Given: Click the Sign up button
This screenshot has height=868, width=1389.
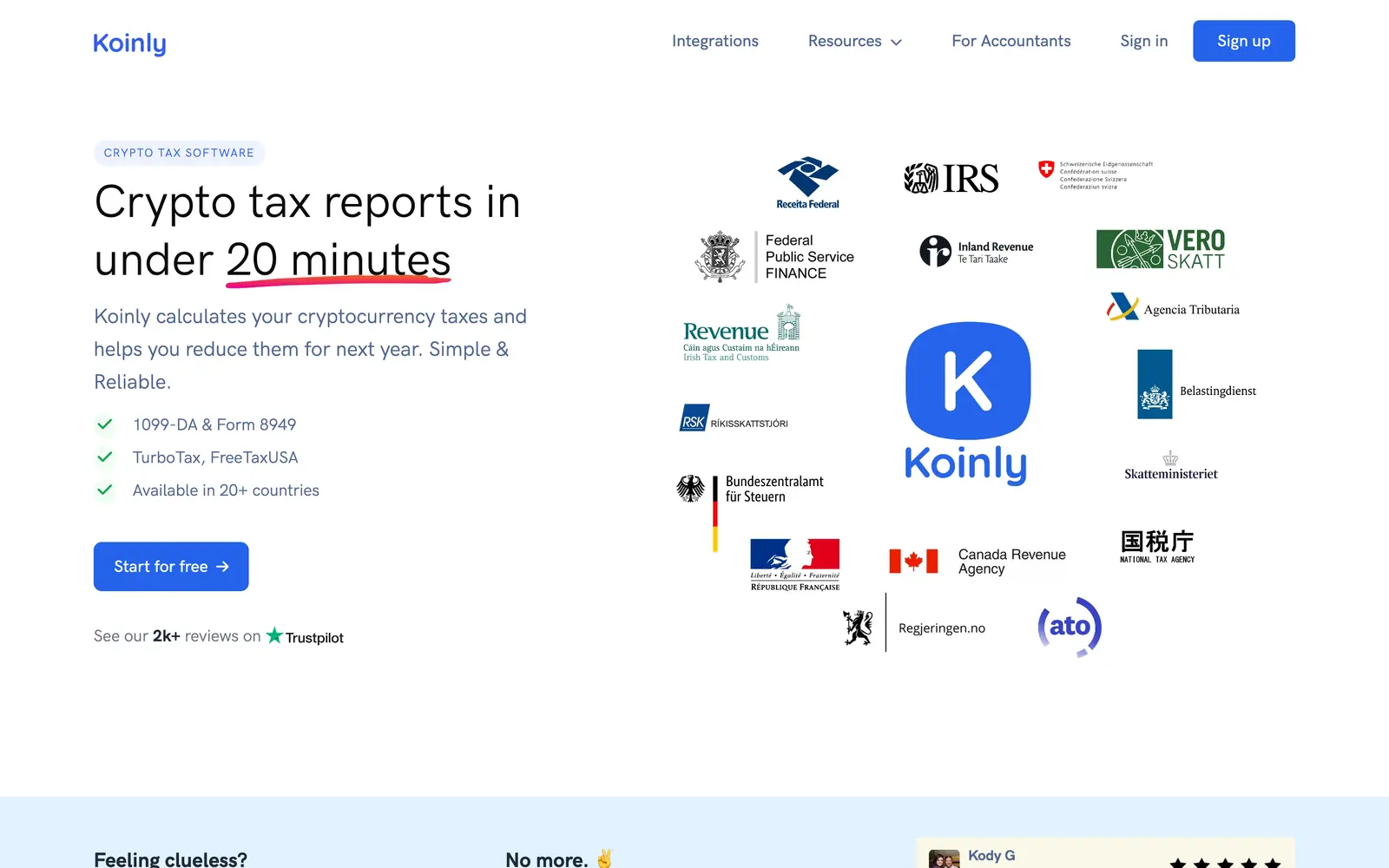Looking at the screenshot, I should point(1243,41).
